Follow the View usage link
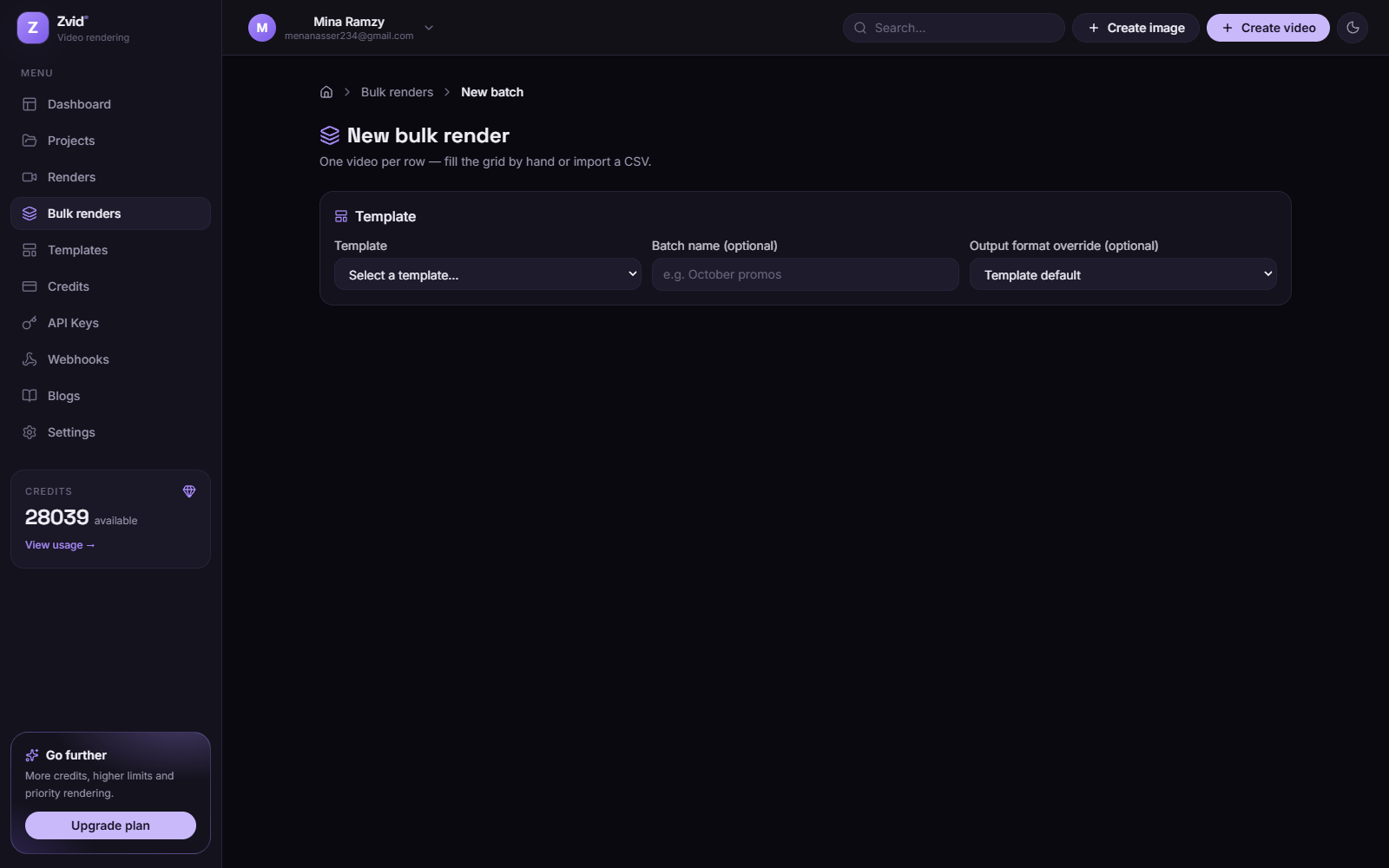This screenshot has width=1389, height=868. pyautogui.click(x=60, y=545)
